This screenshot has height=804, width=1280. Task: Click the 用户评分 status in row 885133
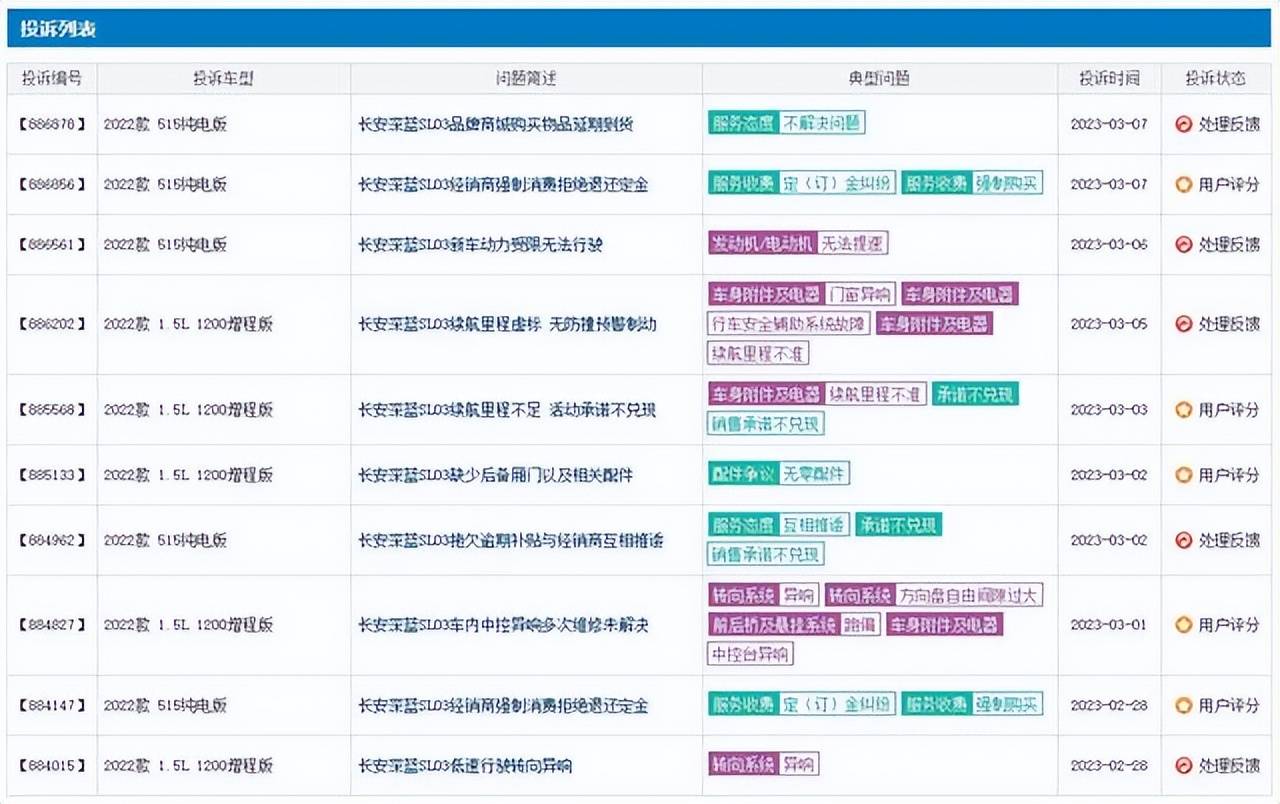1229,475
